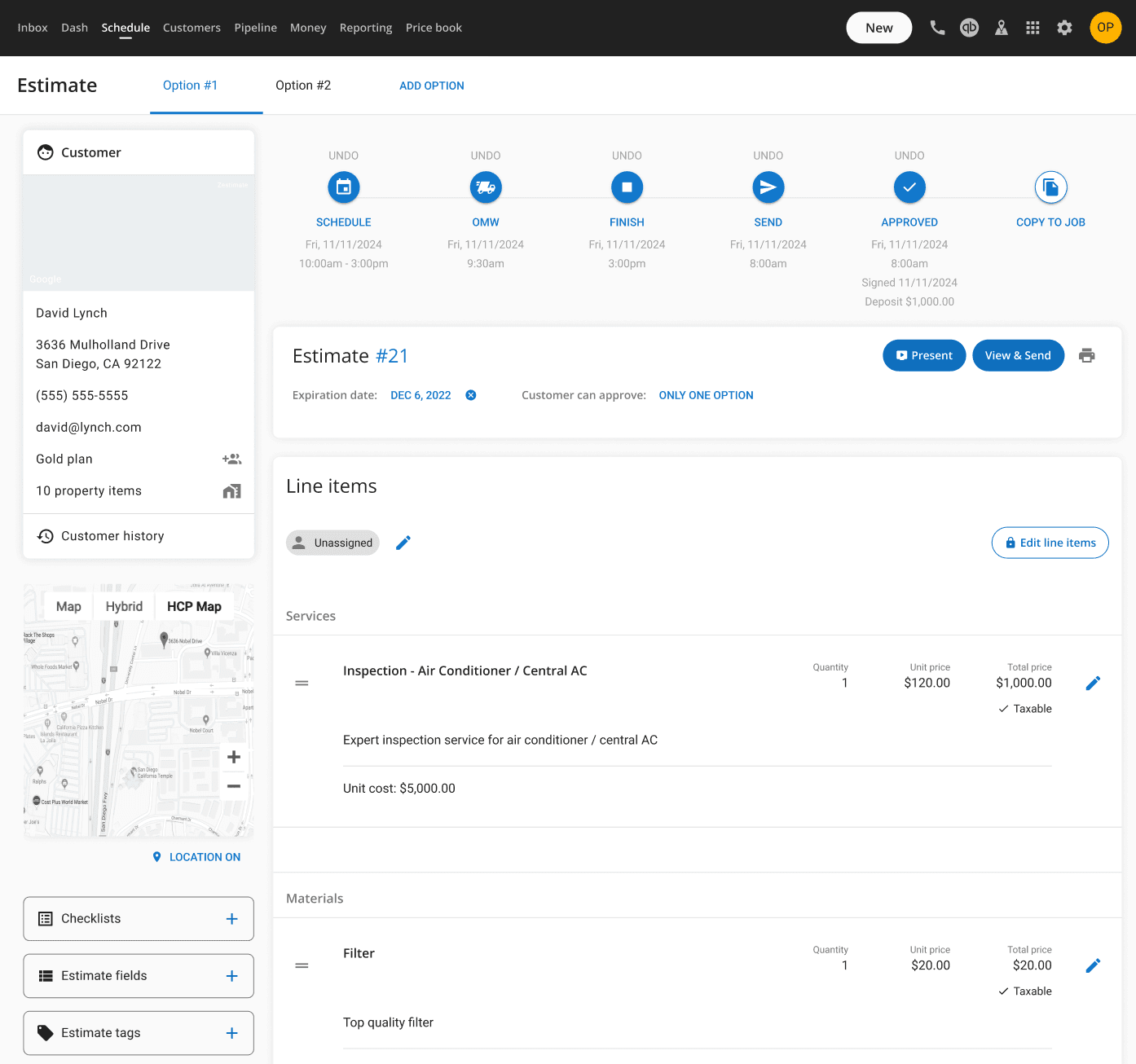Expand Estimate fields with plus icon
1136x1064 pixels.
click(231, 976)
